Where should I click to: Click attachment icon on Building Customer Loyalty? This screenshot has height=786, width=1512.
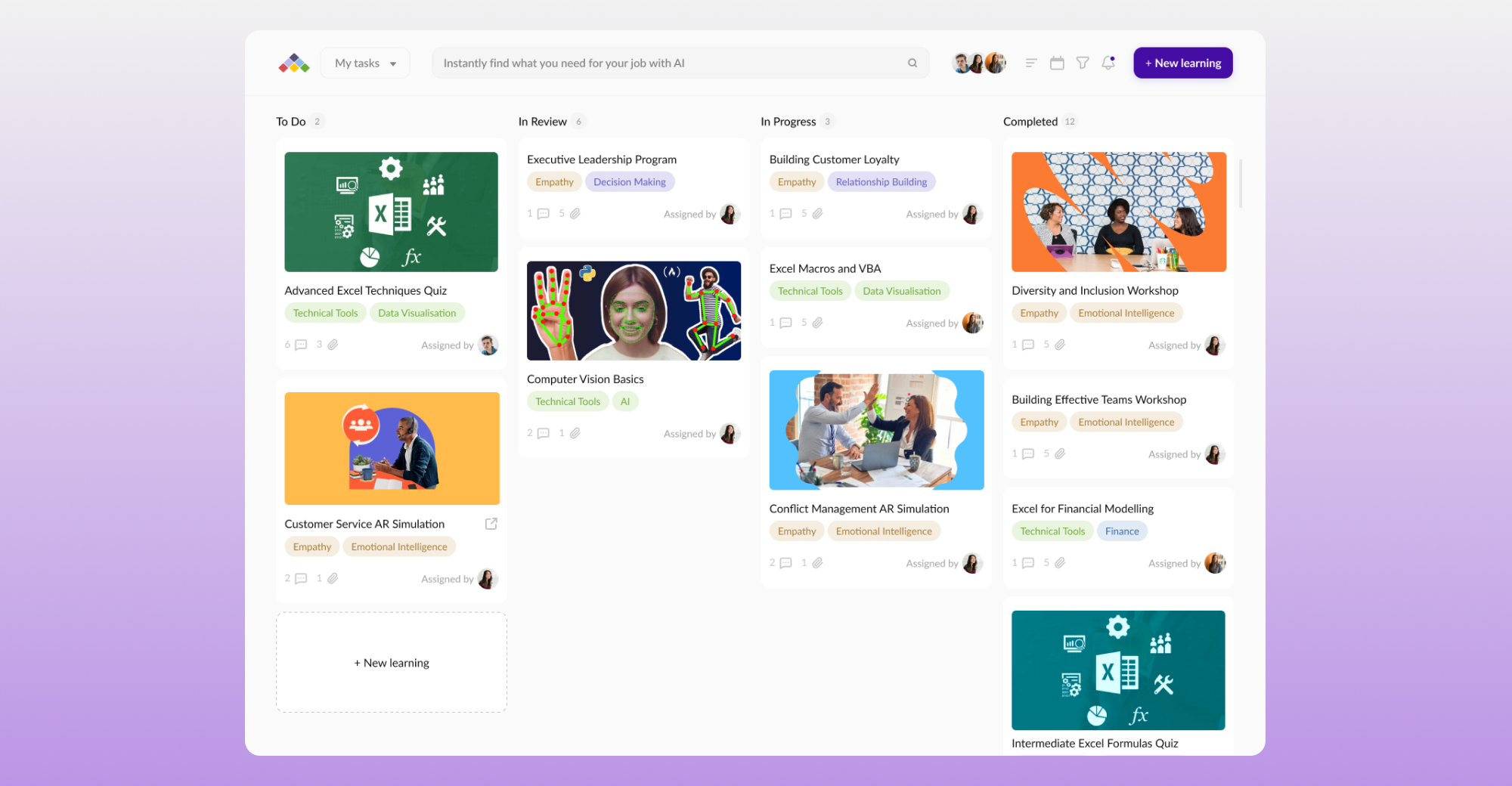click(818, 214)
